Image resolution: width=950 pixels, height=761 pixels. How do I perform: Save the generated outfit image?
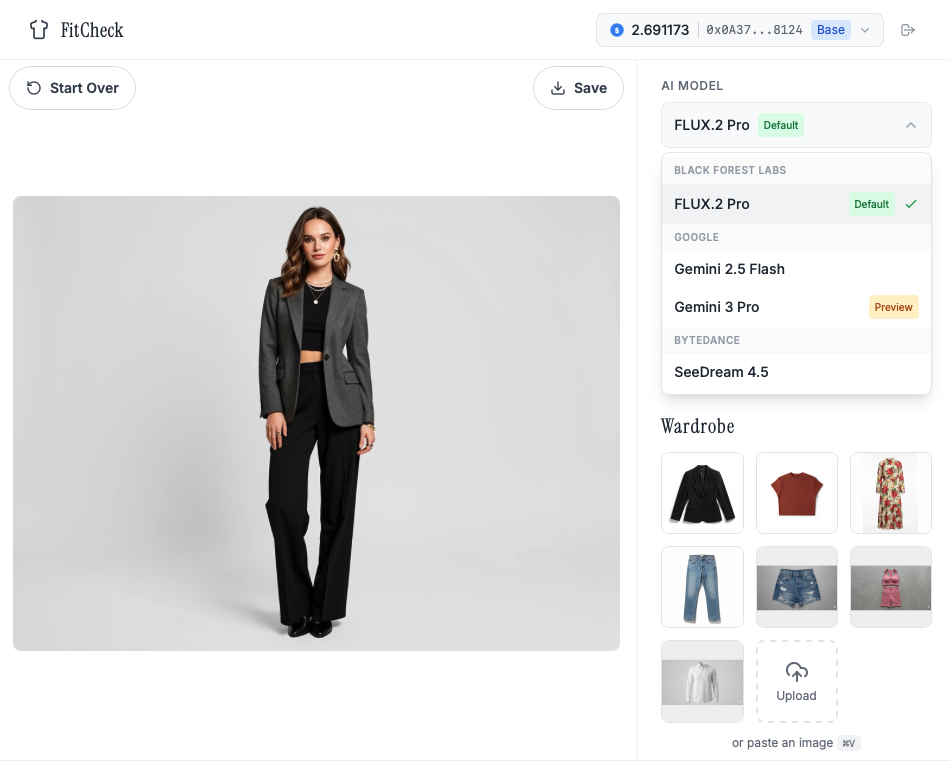[x=578, y=88]
